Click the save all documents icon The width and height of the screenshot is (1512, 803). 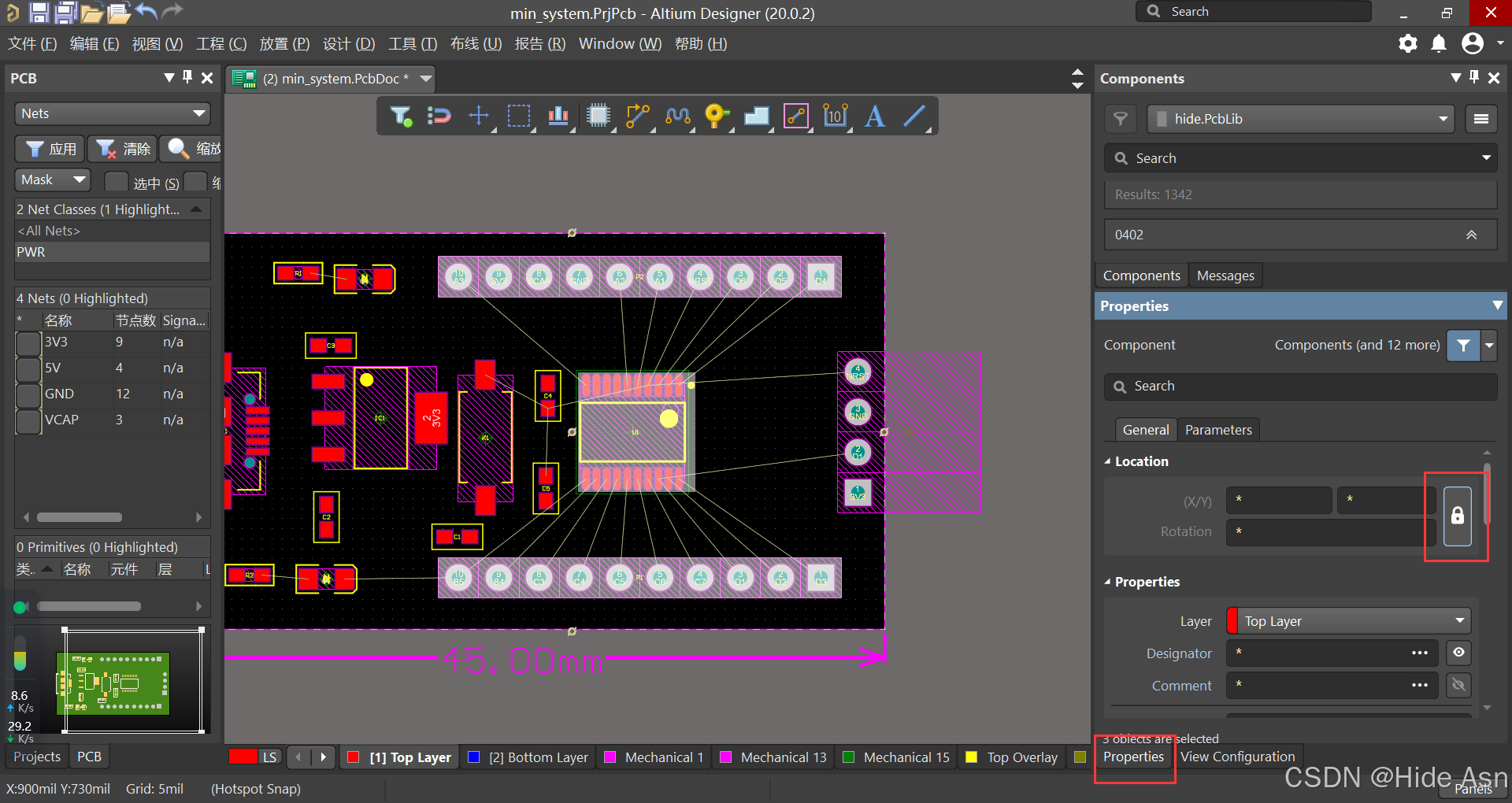point(66,12)
